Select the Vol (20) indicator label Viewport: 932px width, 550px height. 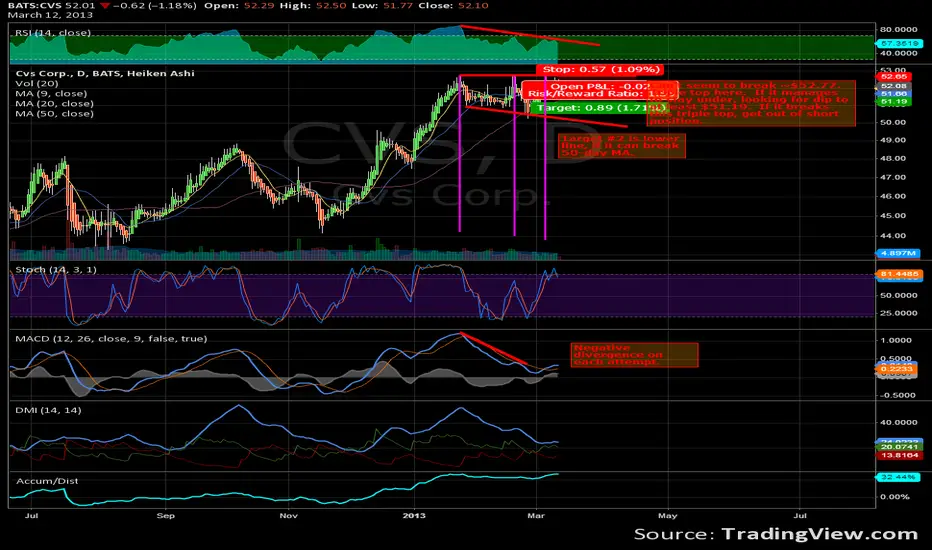[x=37, y=84]
